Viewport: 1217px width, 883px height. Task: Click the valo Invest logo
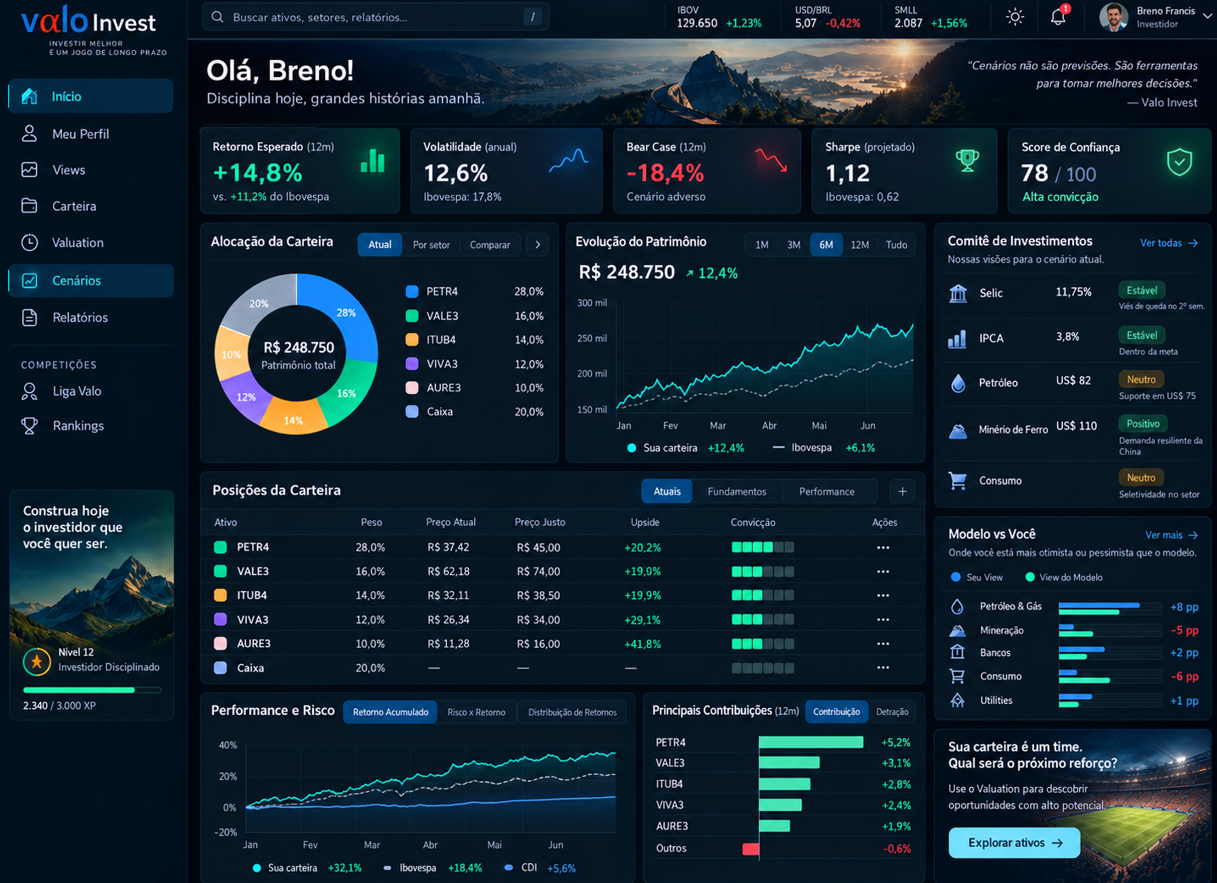[x=89, y=22]
